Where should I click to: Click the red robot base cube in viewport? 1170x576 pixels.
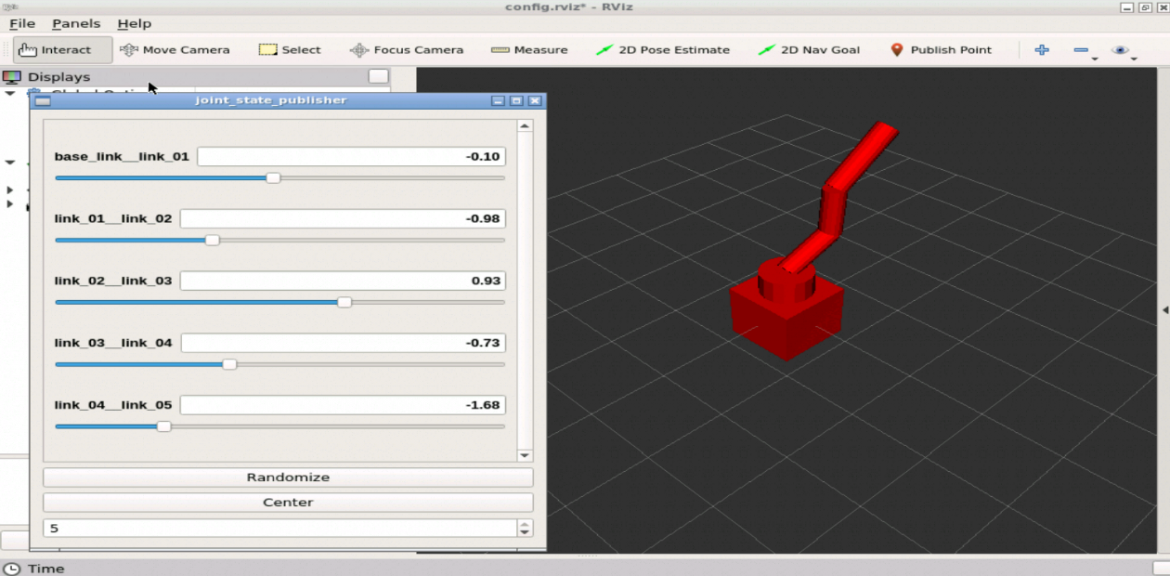pos(786,319)
